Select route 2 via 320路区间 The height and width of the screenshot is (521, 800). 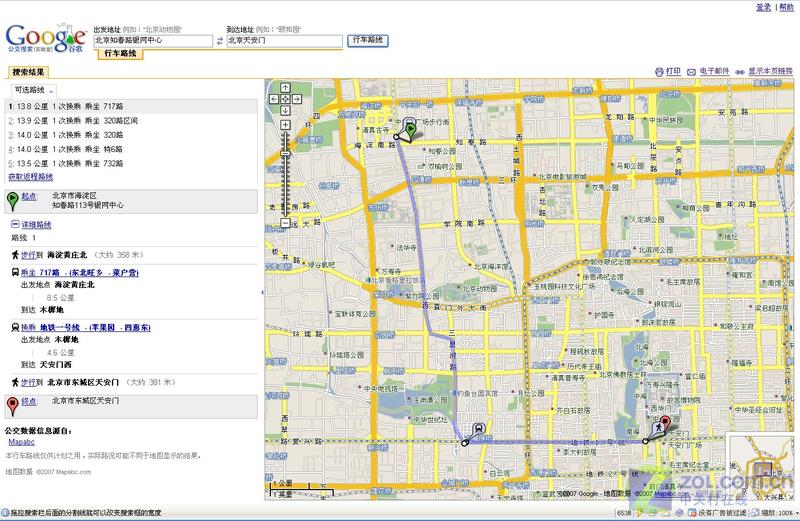coord(132,120)
